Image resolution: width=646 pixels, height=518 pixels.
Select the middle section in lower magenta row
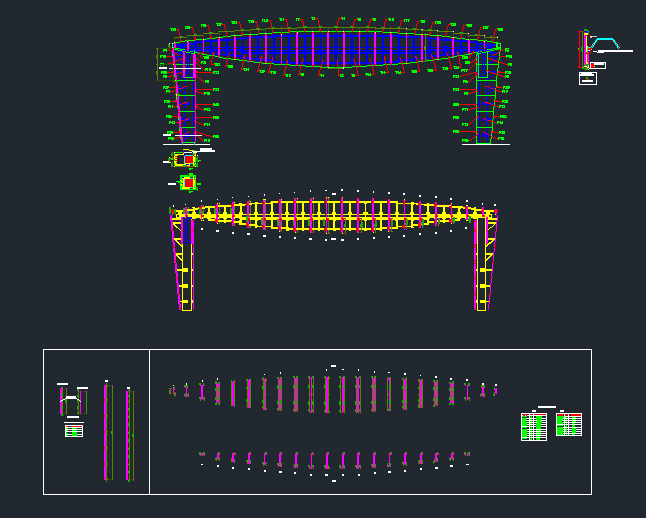[x=327, y=460]
